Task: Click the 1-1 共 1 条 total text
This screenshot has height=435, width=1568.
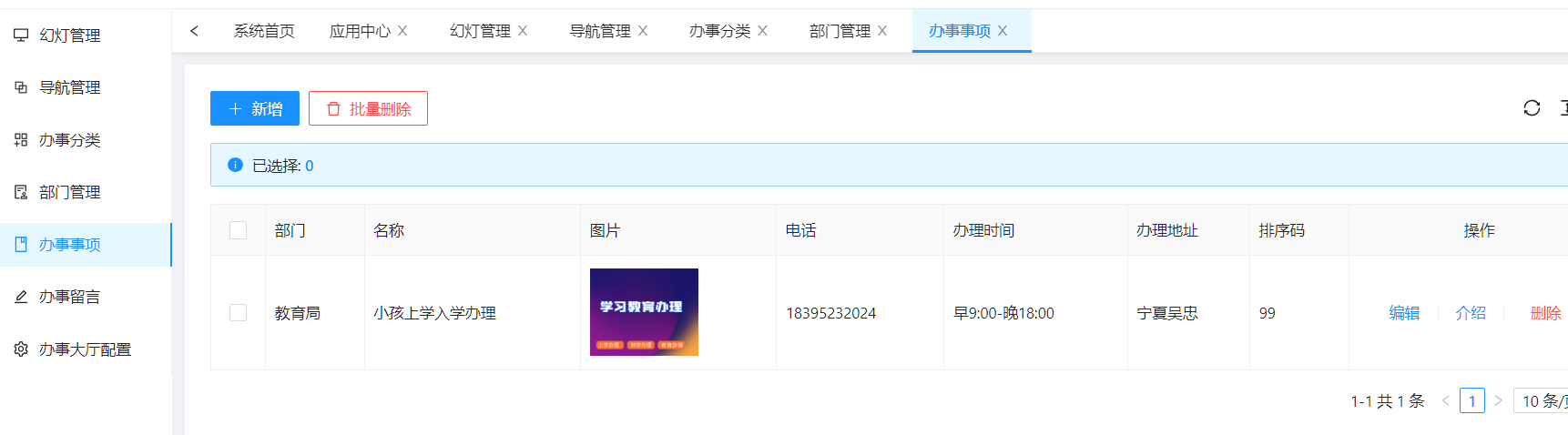Action: 1387,401
